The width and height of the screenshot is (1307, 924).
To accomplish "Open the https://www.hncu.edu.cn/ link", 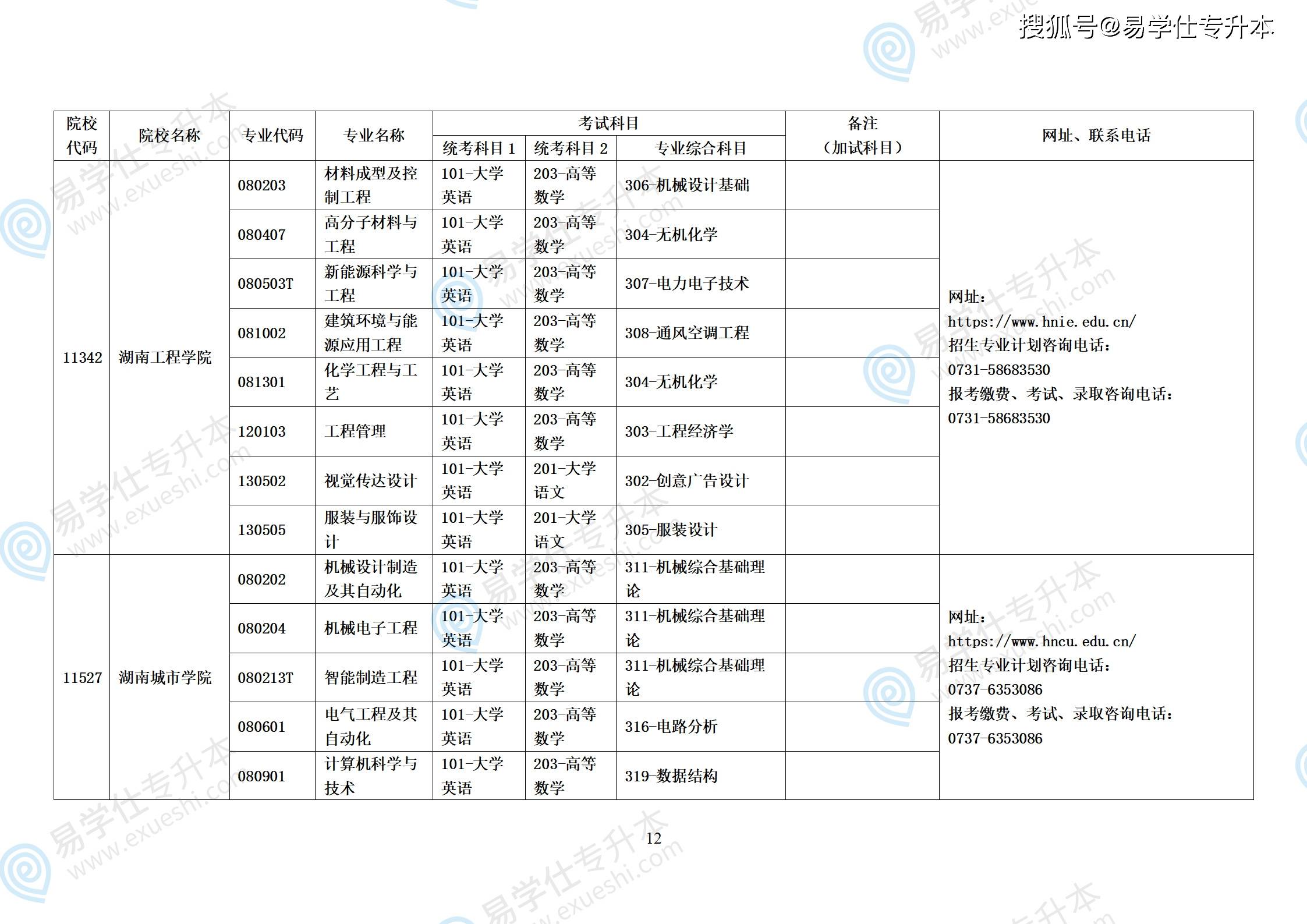I will click(1042, 642).
